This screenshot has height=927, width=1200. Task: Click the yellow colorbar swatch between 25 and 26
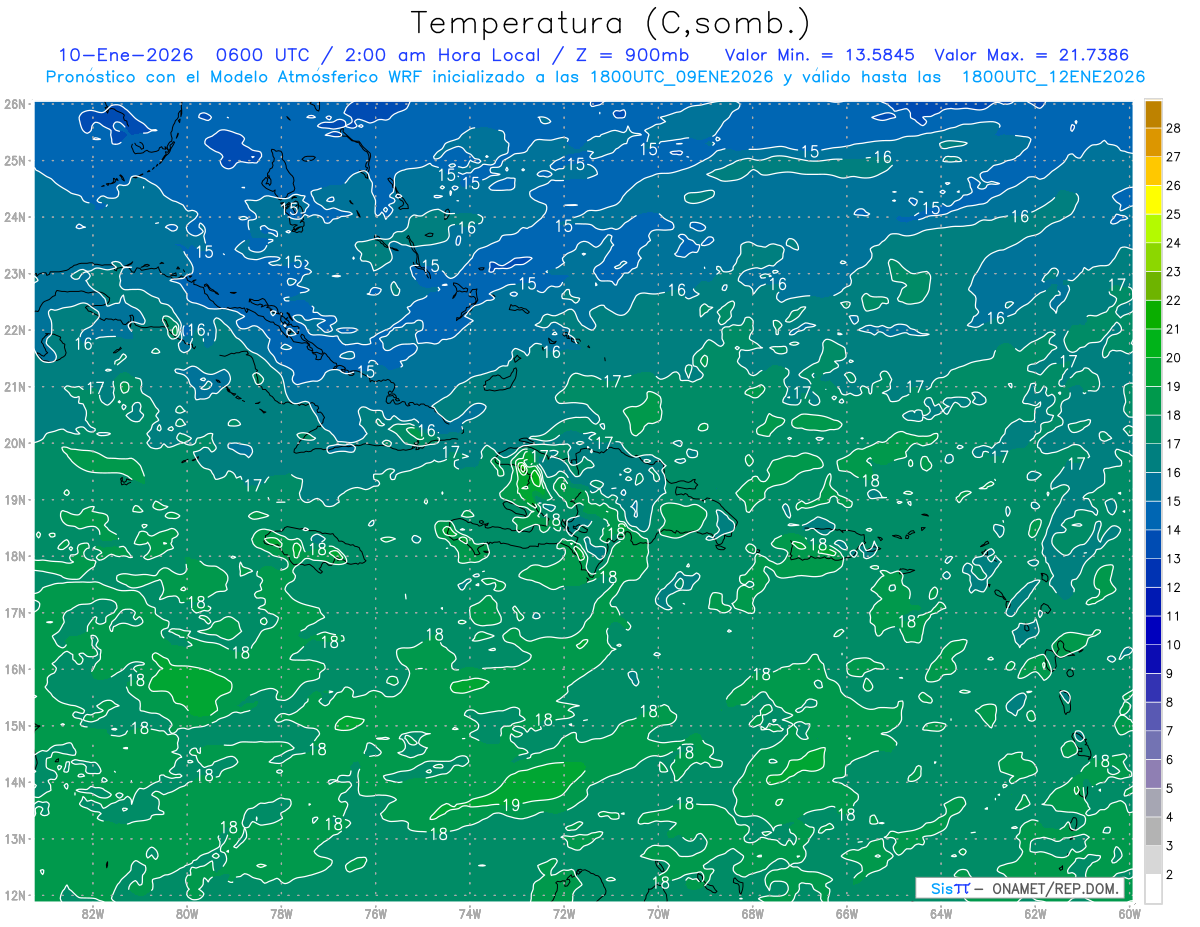pyautogui.click(x=1154, y=200)
